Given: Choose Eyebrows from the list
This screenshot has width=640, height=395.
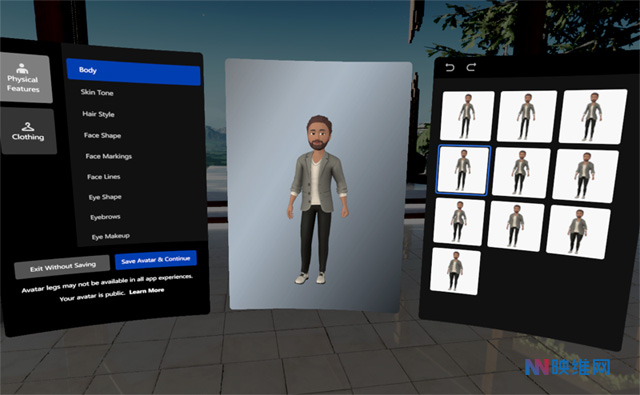Looking at the screenshot, I should click(x=105, y=217).
